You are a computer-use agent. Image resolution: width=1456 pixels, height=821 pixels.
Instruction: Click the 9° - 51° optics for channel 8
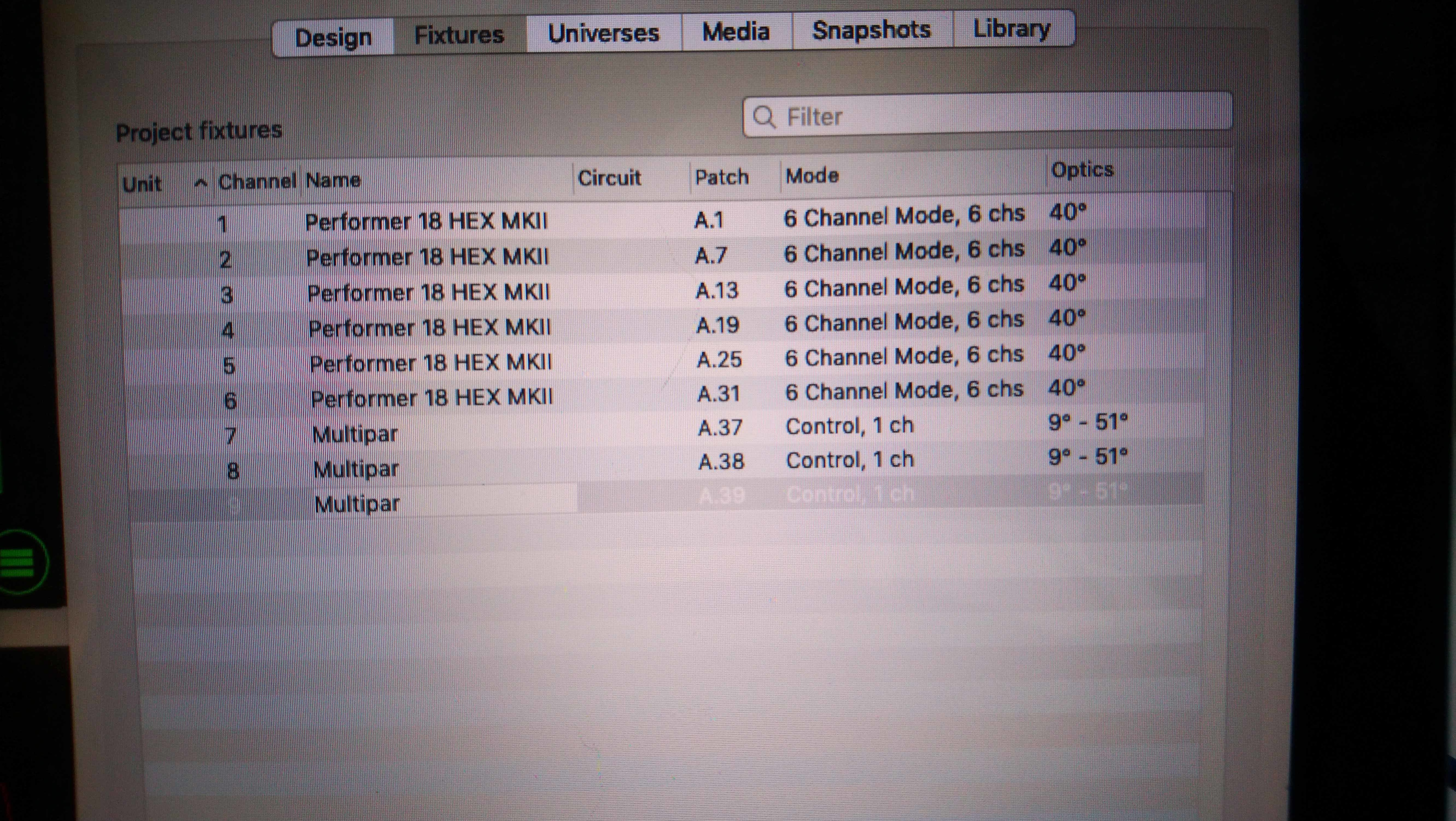1088,456
